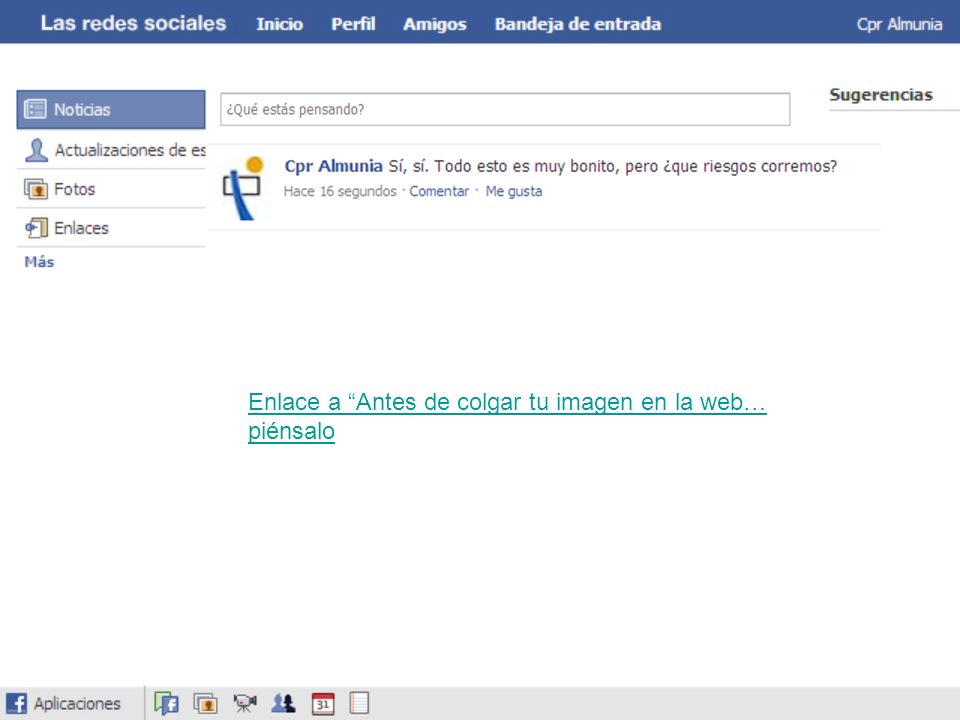Screen dimensions: 960x720
Task: Click Comentar under the post
Action: [x=439, y=191]
